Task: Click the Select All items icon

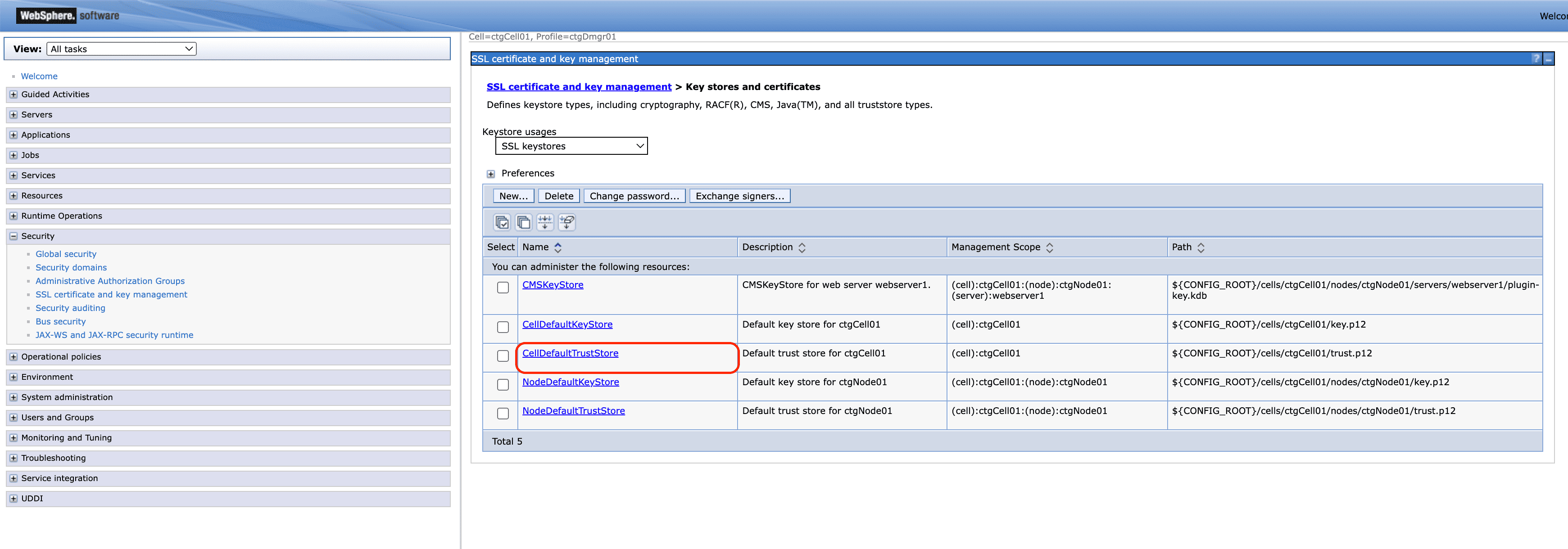Action: coord(502,222)
